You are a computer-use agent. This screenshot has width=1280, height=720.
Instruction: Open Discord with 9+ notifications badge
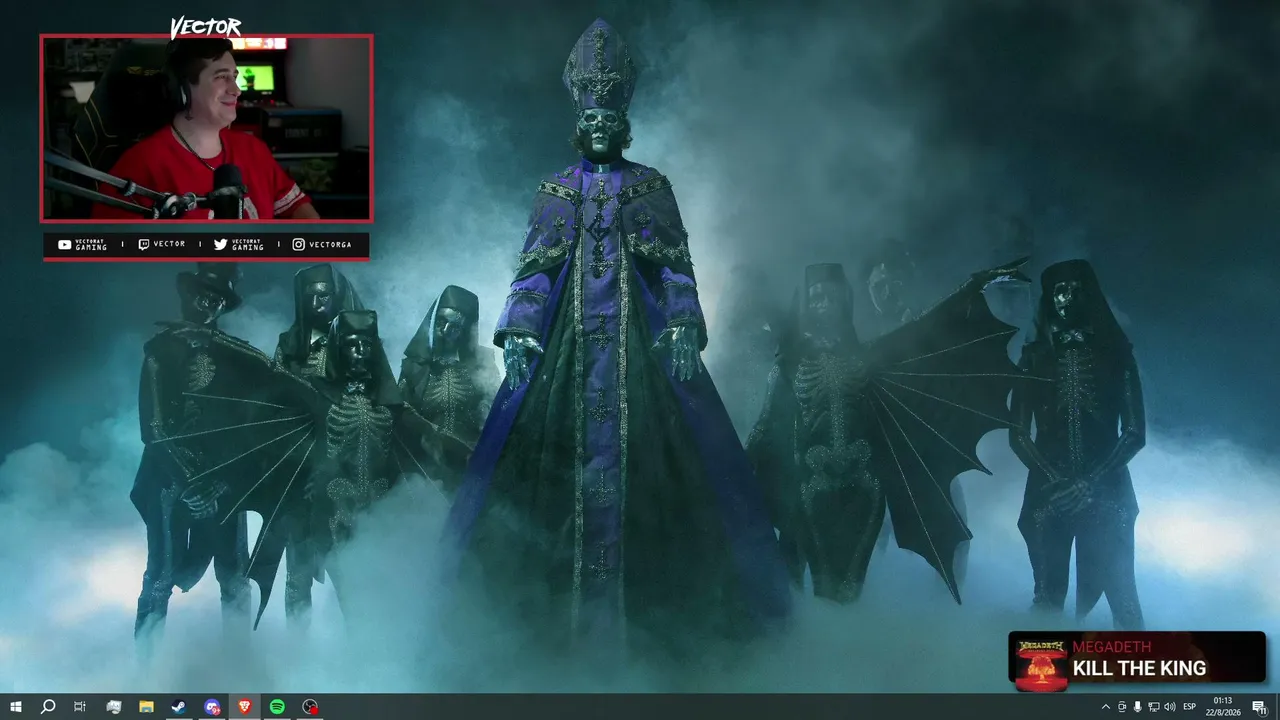tap(212, 707)
